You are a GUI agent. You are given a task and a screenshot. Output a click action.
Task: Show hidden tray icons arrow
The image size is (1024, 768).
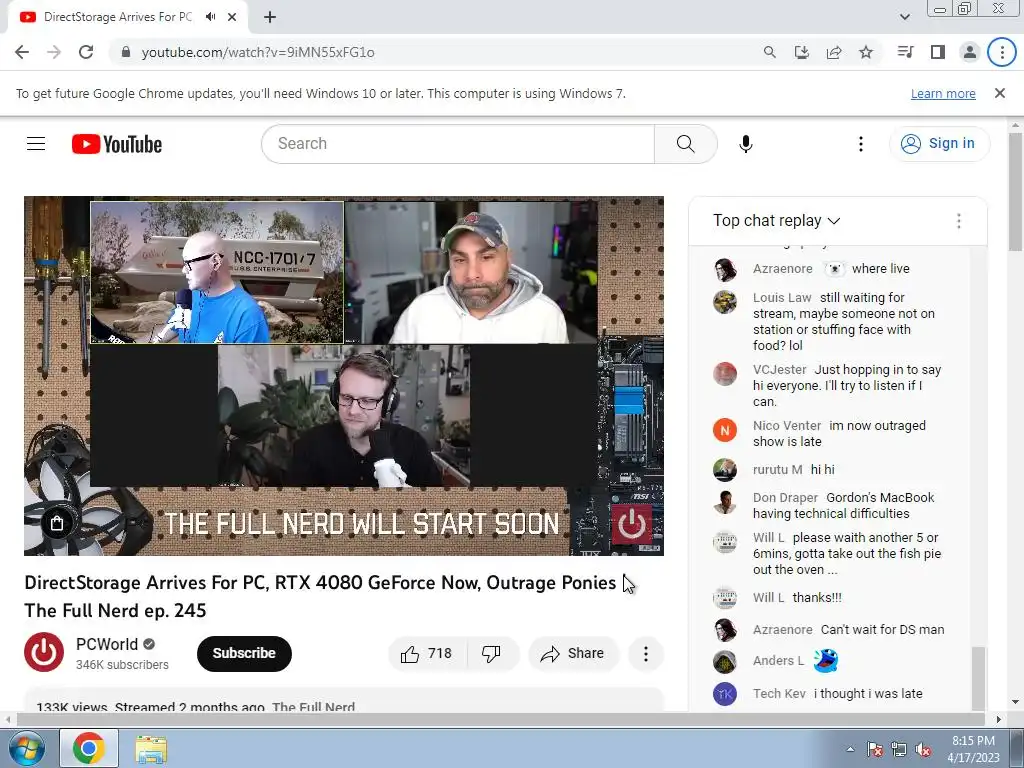(850, 749)
